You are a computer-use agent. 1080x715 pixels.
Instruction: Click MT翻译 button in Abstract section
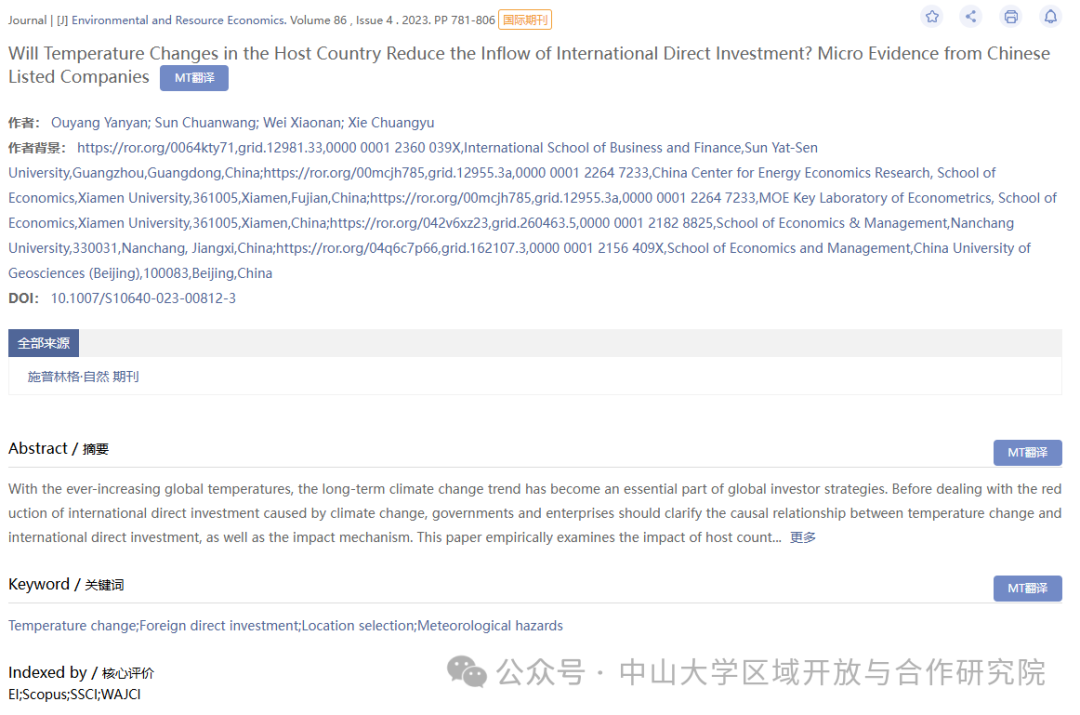click(1027, 453)
